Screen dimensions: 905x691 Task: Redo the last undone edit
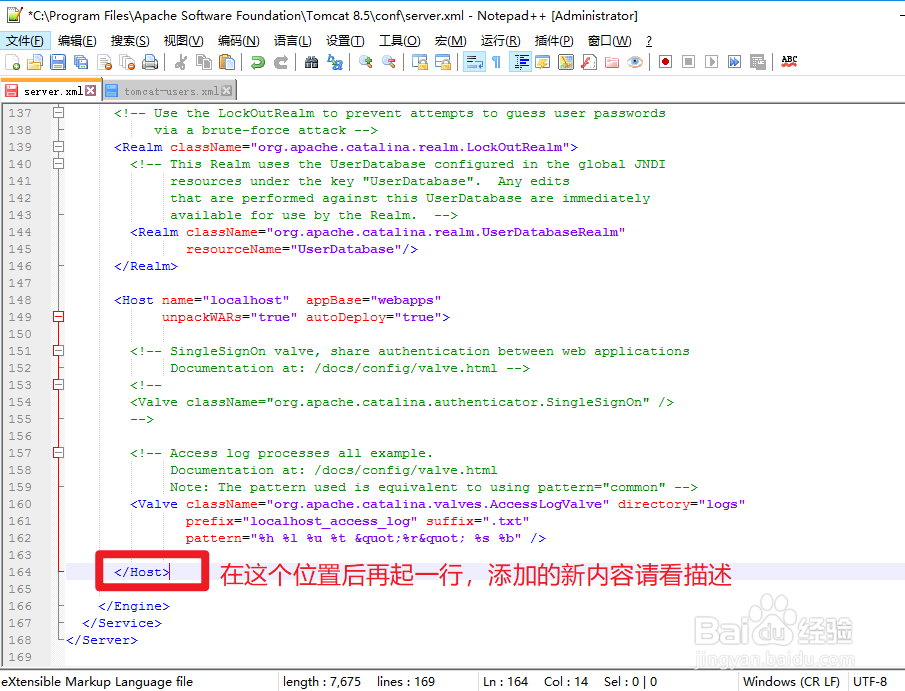click(x=281, y=62)
